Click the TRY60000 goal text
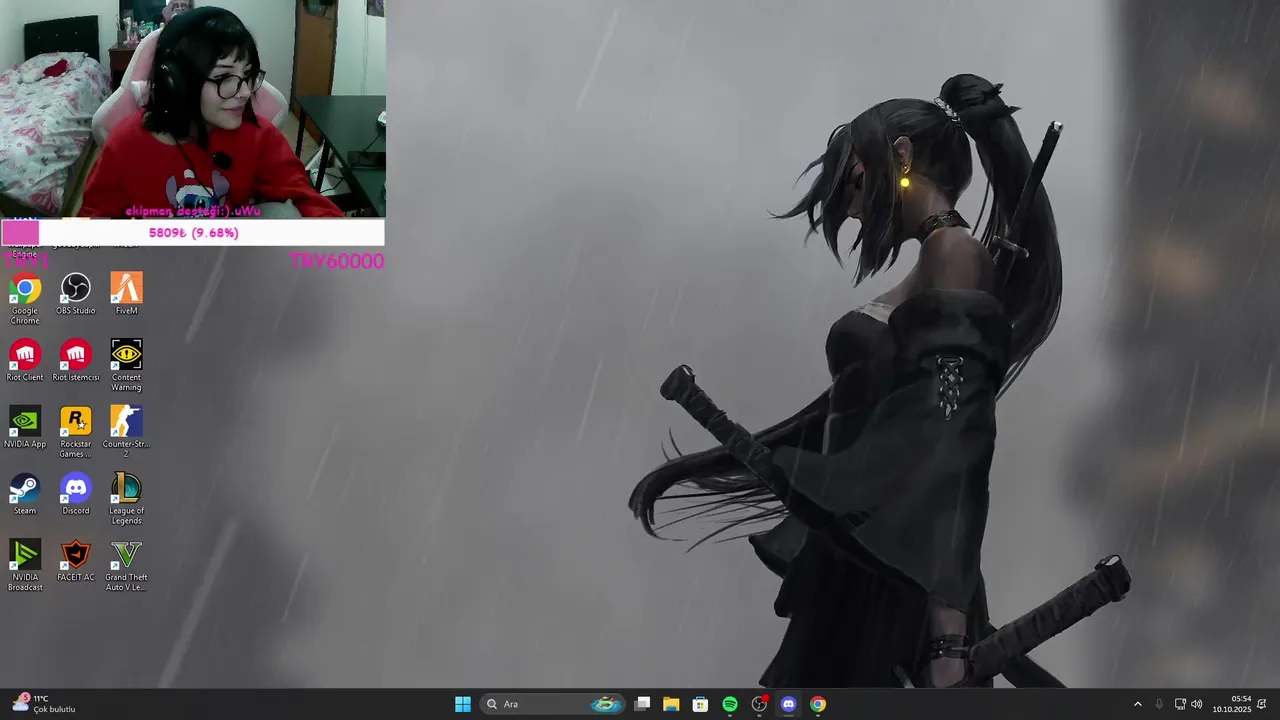The image size is (1280, 720). 337,261
